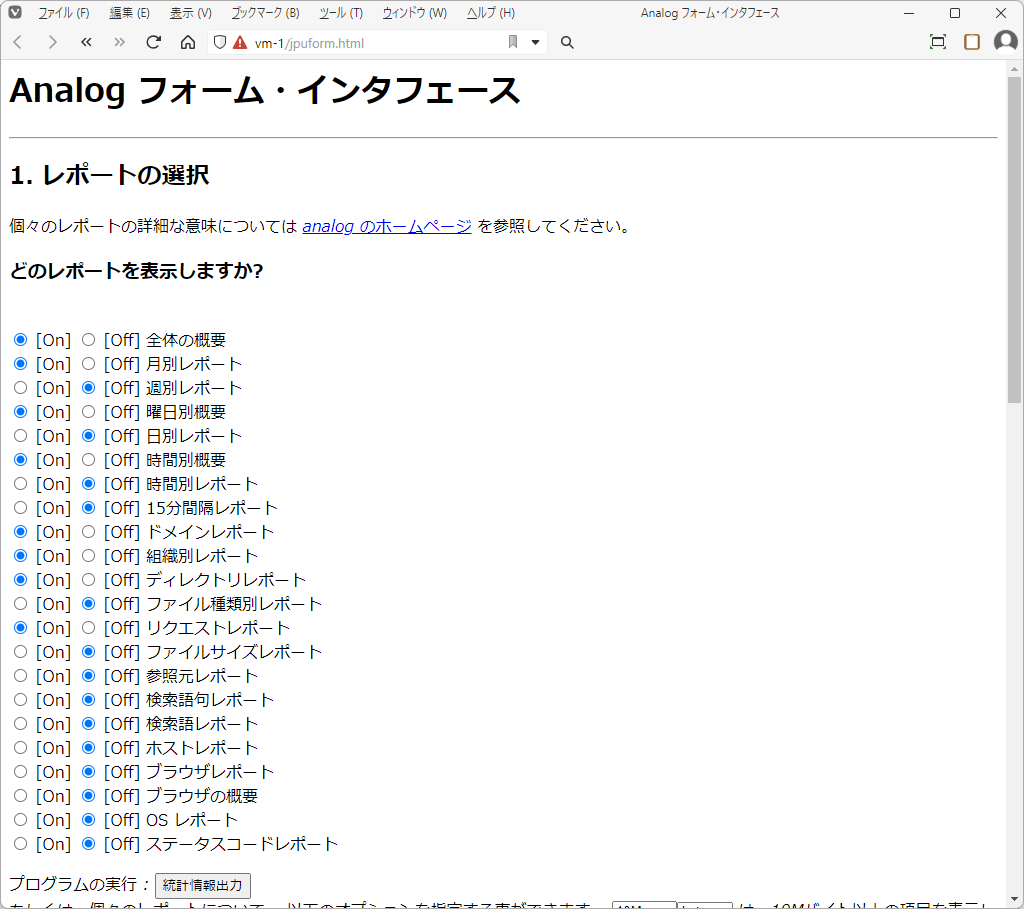The height and width of the screenshot is (909, 1024).
Task: Select On for ブラウザの概要
Action: 20,796
